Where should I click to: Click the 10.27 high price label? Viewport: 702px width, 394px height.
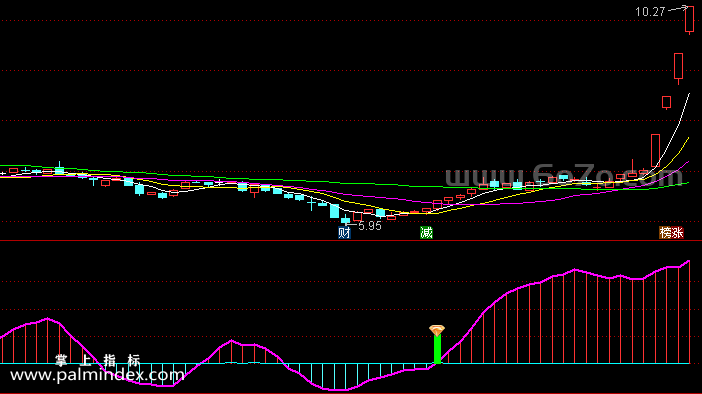click(x=650, y=12)
